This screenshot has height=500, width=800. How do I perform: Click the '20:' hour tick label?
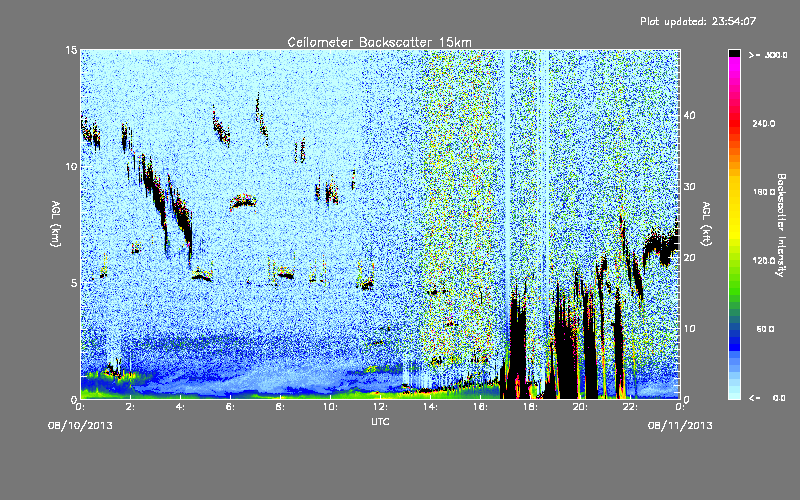click(x=580, y=407)
